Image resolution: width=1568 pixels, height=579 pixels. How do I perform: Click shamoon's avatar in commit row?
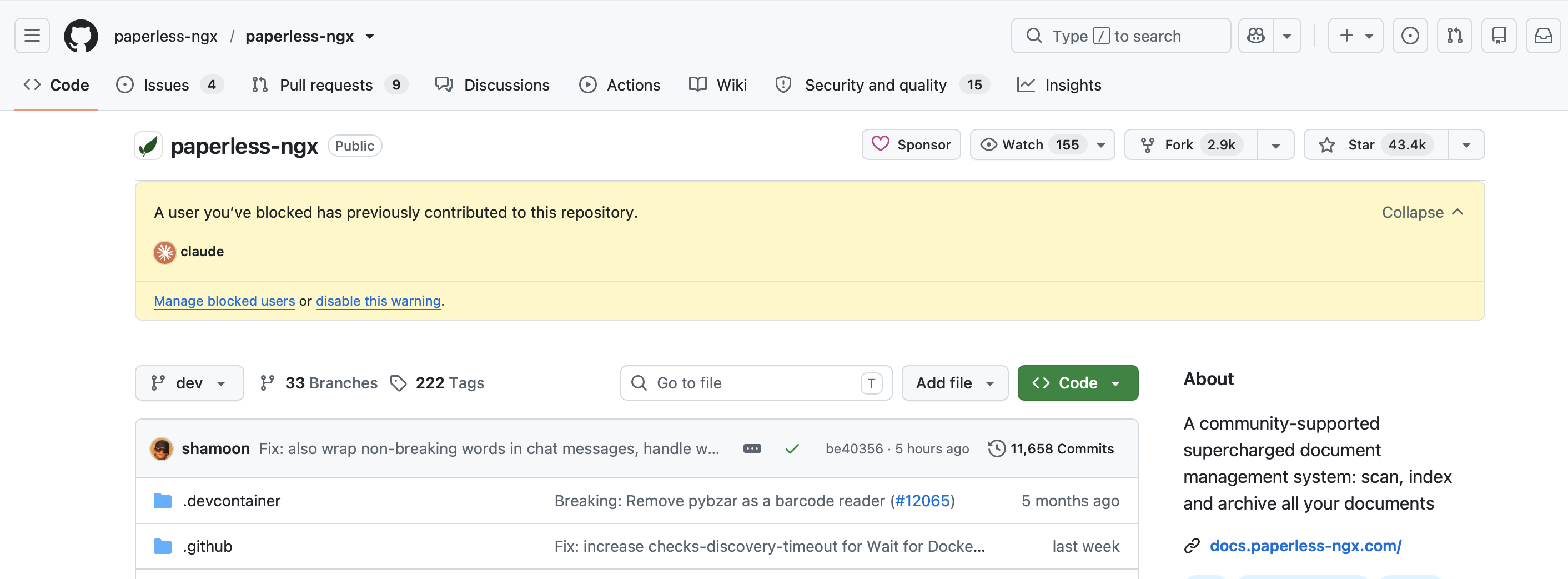pyautogui.click(x=162, y=448)
